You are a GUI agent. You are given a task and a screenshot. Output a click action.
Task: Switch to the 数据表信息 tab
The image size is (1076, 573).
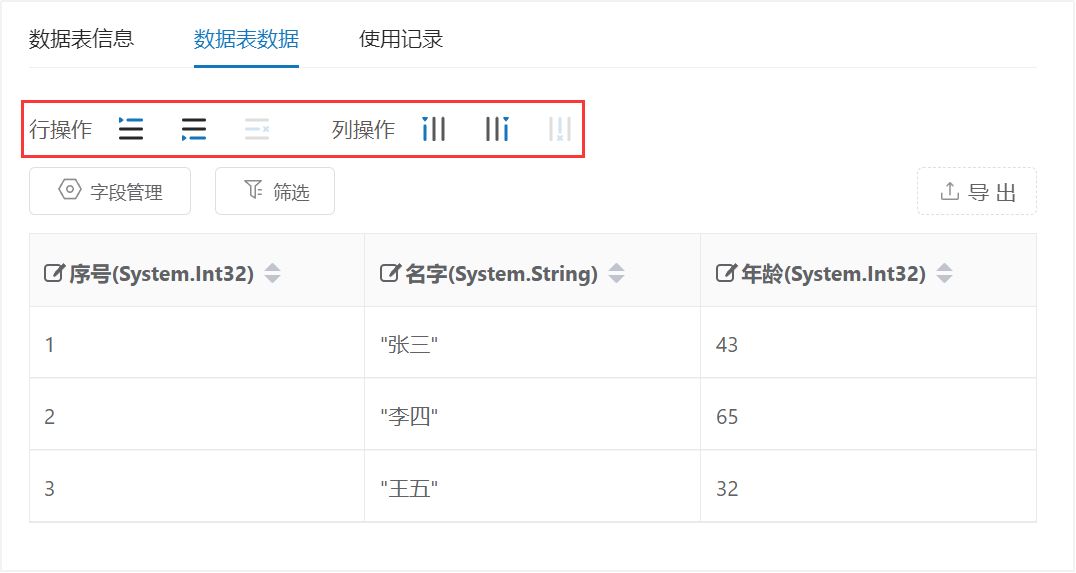[x=82, y=40]
